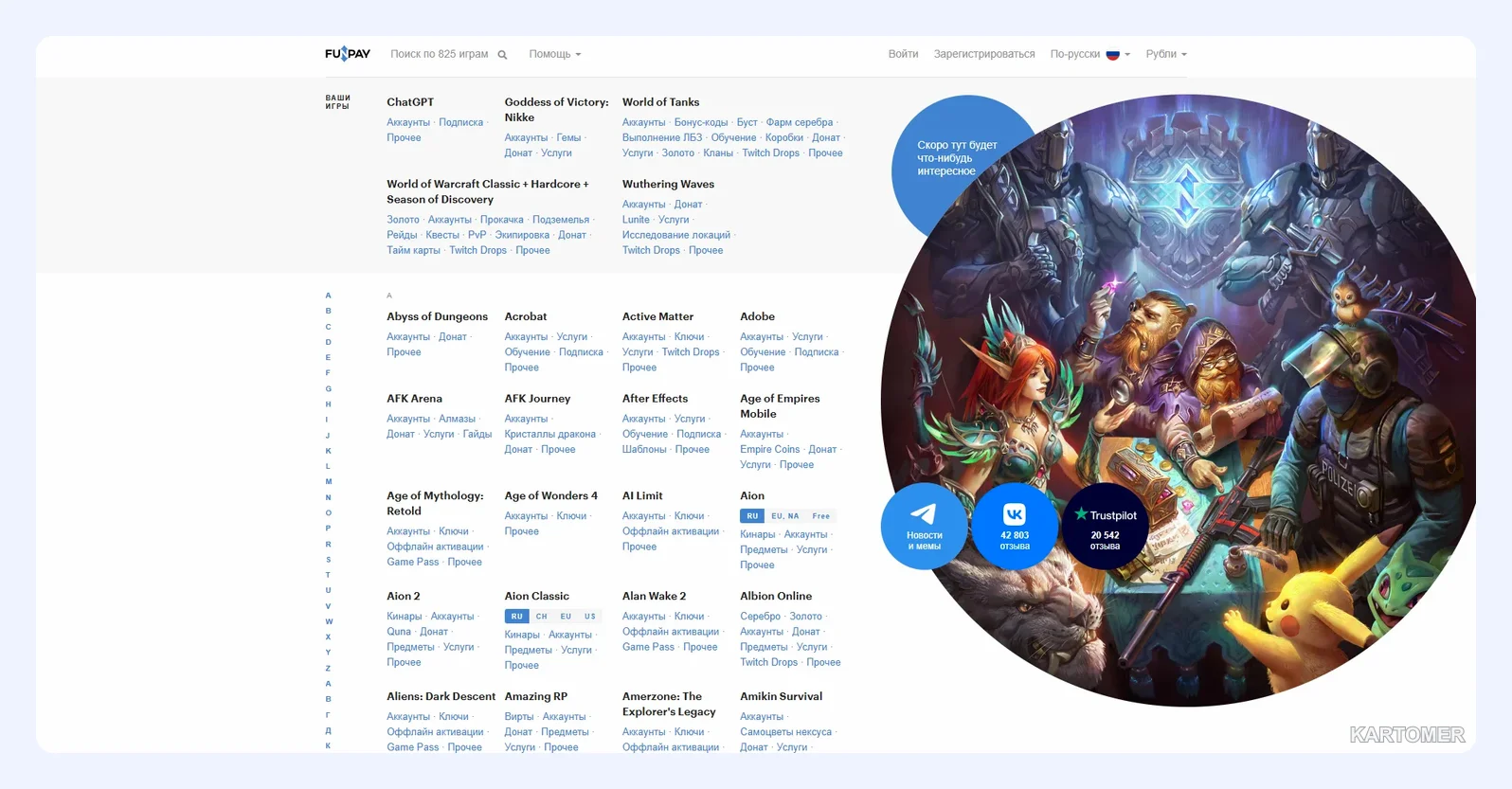Open the Рубли currency dropdown
The height and width of the screenshot is (789, 1512).
point(1166,54)
